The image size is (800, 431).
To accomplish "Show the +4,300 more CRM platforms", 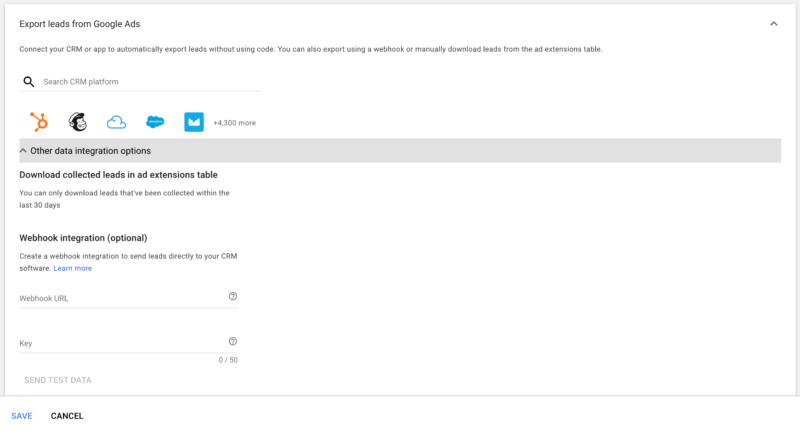I will [x=234, y=123].
